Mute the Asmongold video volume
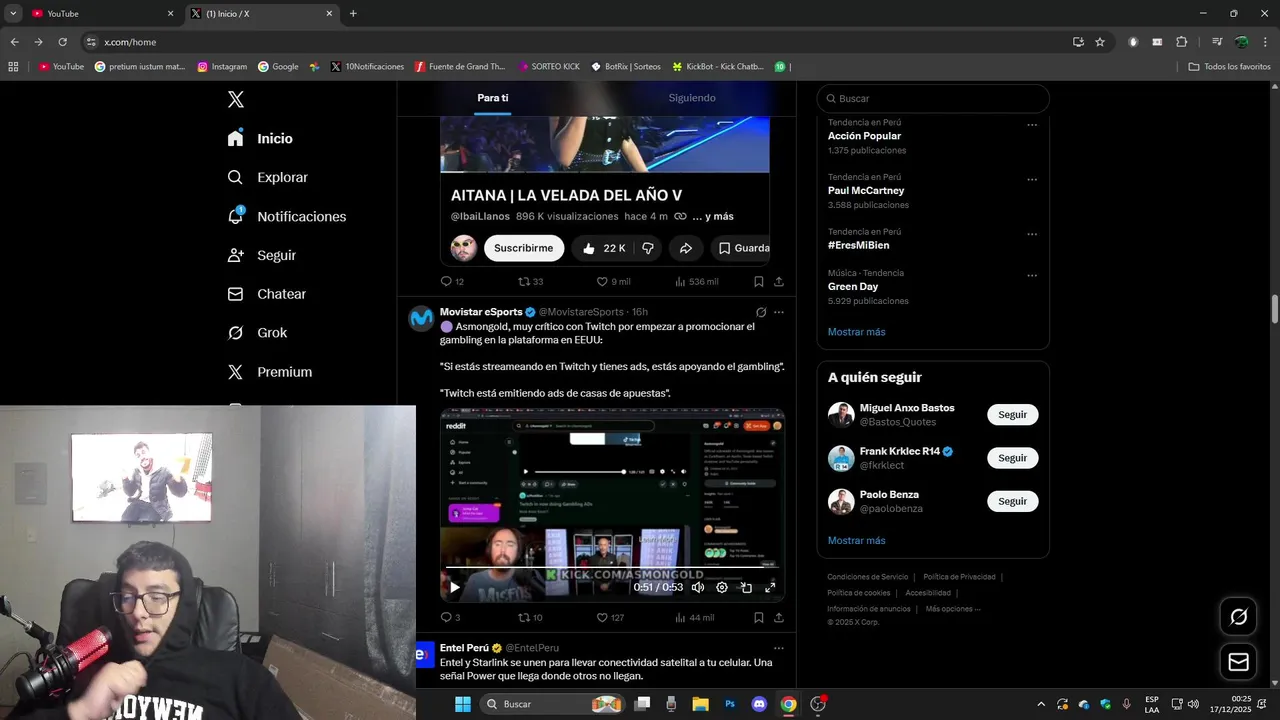 (698, 588)
